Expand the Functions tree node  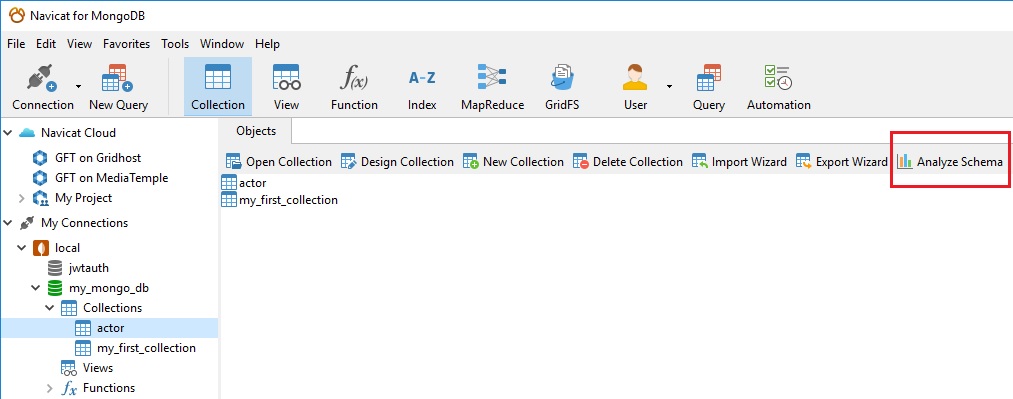tap(50, 388)
